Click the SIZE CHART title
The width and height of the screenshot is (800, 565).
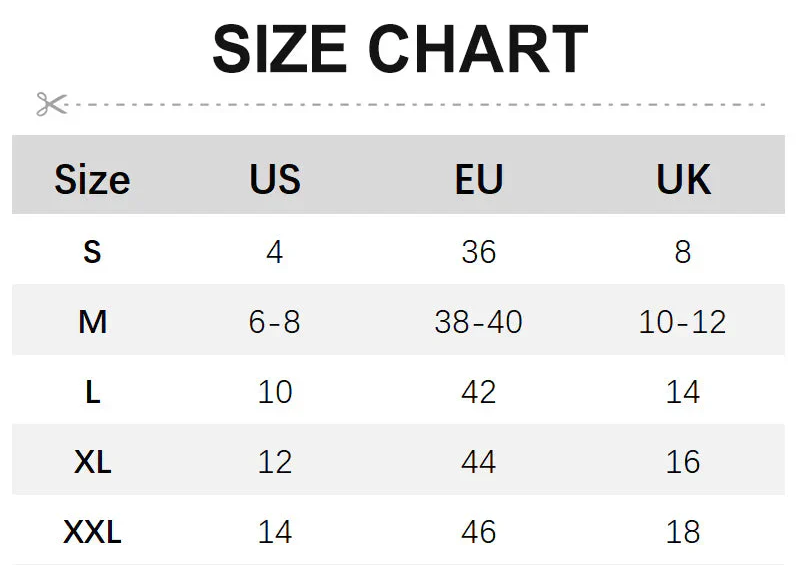(x=400, y=49)
